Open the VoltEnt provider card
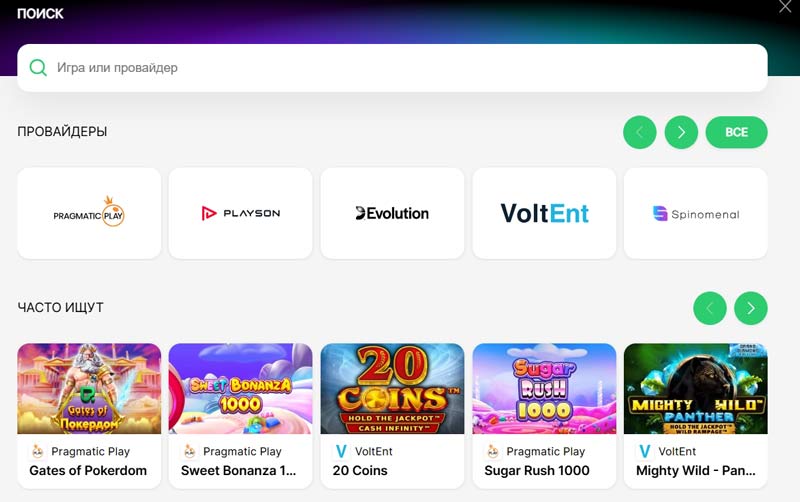Image resolution: width=800 pixels, height=502 pixels. pos(544,213)
